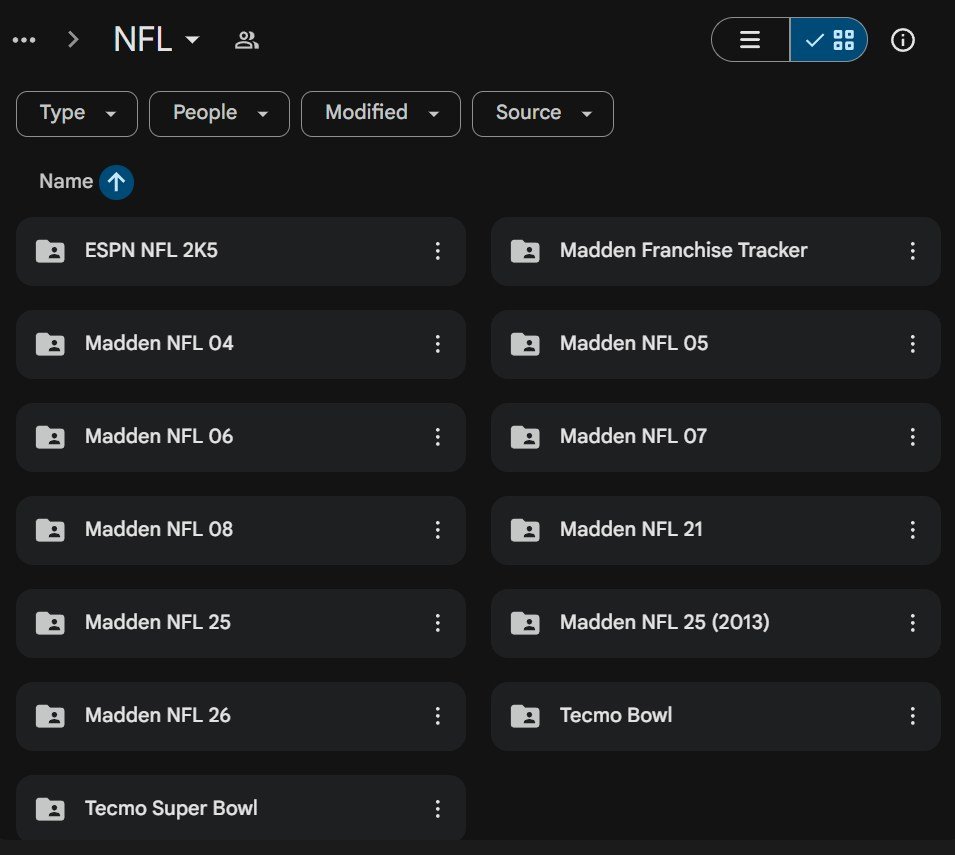Open more actions for Madden NFL 06
This screenshot has height=855, width=955.
(x=437, y=437)
